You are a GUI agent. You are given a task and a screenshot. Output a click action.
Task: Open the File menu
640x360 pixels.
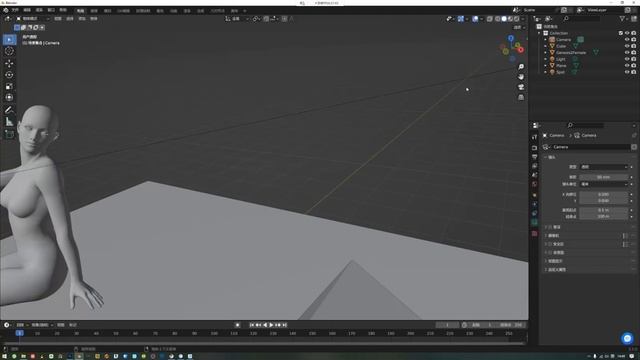15,10
